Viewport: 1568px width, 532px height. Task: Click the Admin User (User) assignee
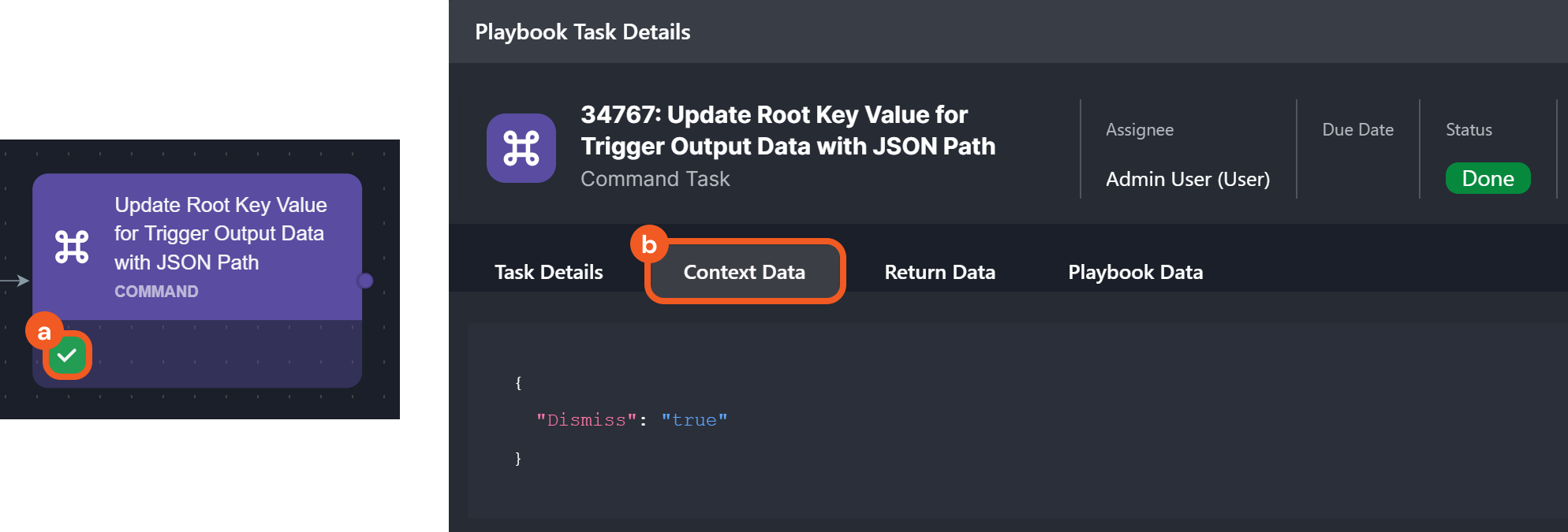pos(1187,179)
